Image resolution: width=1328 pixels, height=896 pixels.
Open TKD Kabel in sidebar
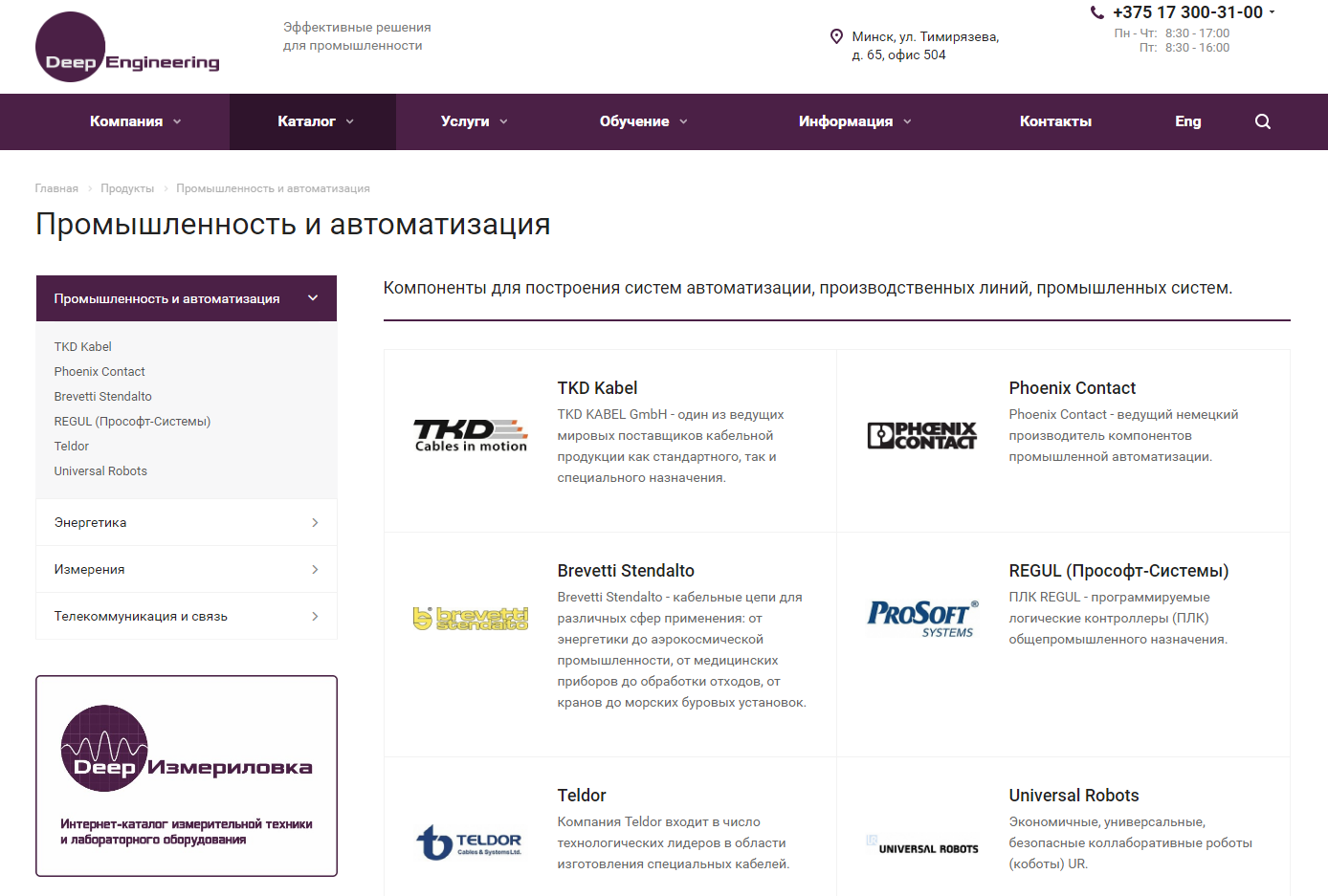[82, 346]
